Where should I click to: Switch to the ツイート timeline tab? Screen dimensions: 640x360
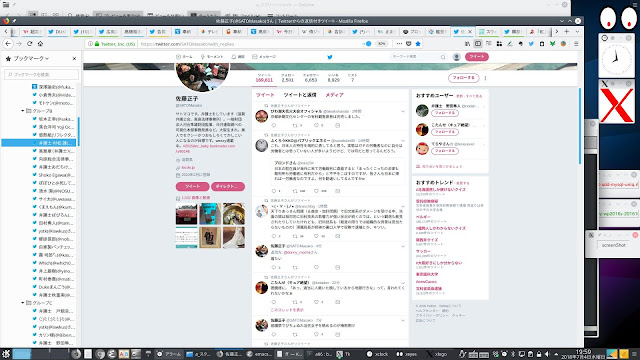click(265, 95)
